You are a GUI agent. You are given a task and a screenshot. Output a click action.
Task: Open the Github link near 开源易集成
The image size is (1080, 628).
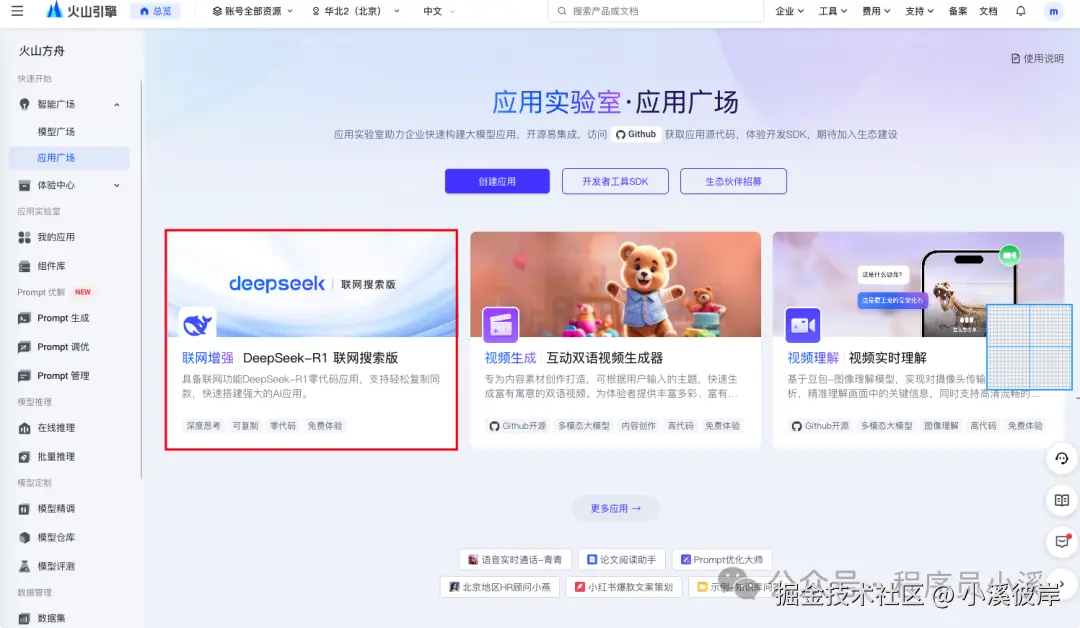coord(634,132)
